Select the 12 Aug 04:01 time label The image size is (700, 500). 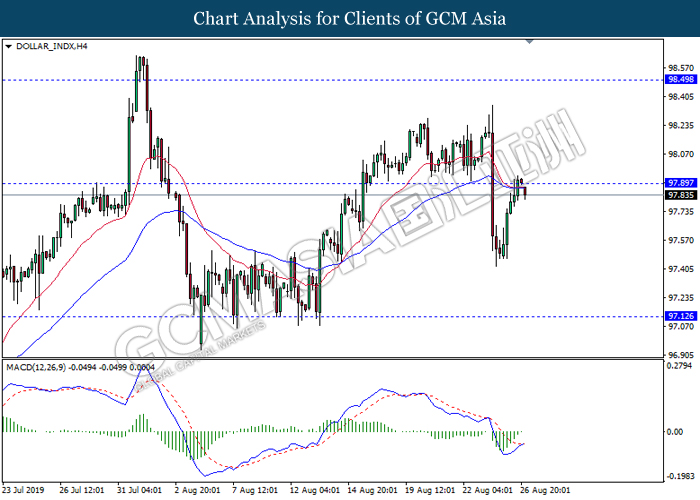coord(314,490)
